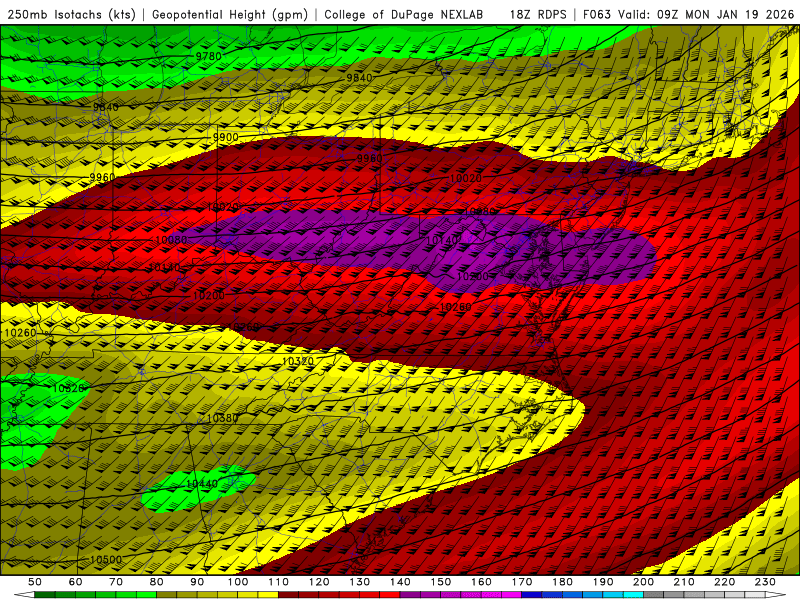Click the dark blue legend swatch after 170

(x=532, y=595)
